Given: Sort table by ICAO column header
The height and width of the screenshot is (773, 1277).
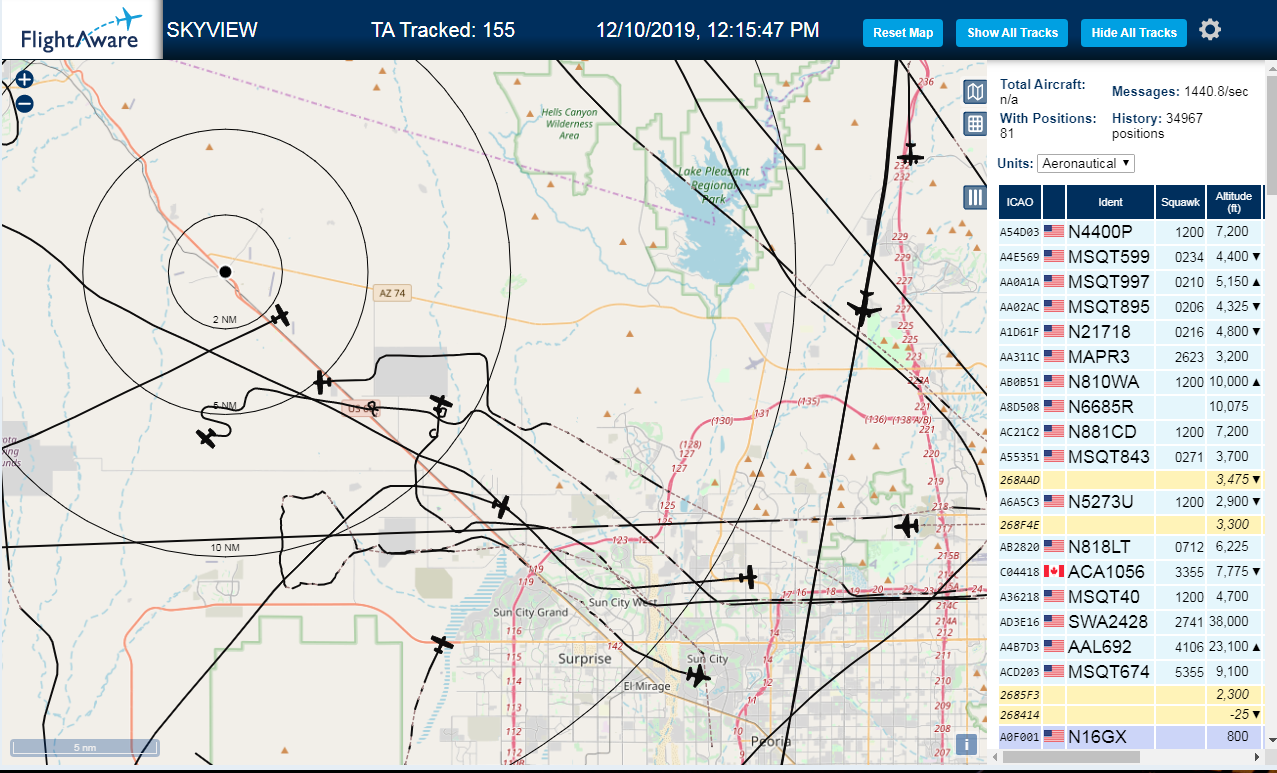Looking at the screenshot, I should click(1020, 202).
